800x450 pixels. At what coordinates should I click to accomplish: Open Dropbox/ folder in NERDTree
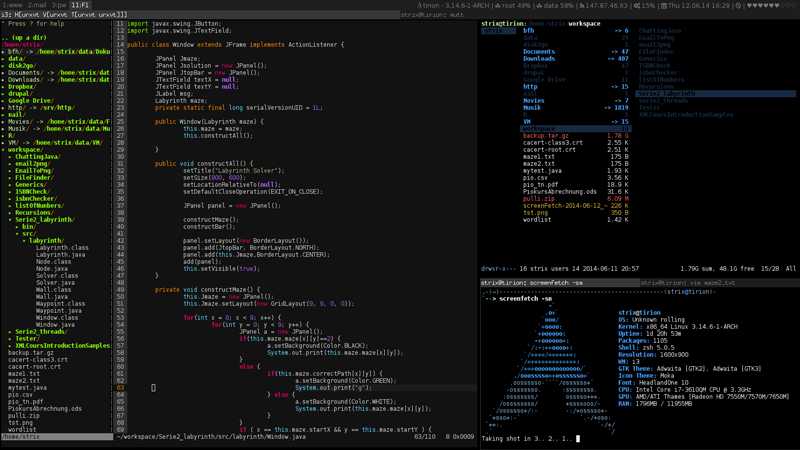[20, 87]
